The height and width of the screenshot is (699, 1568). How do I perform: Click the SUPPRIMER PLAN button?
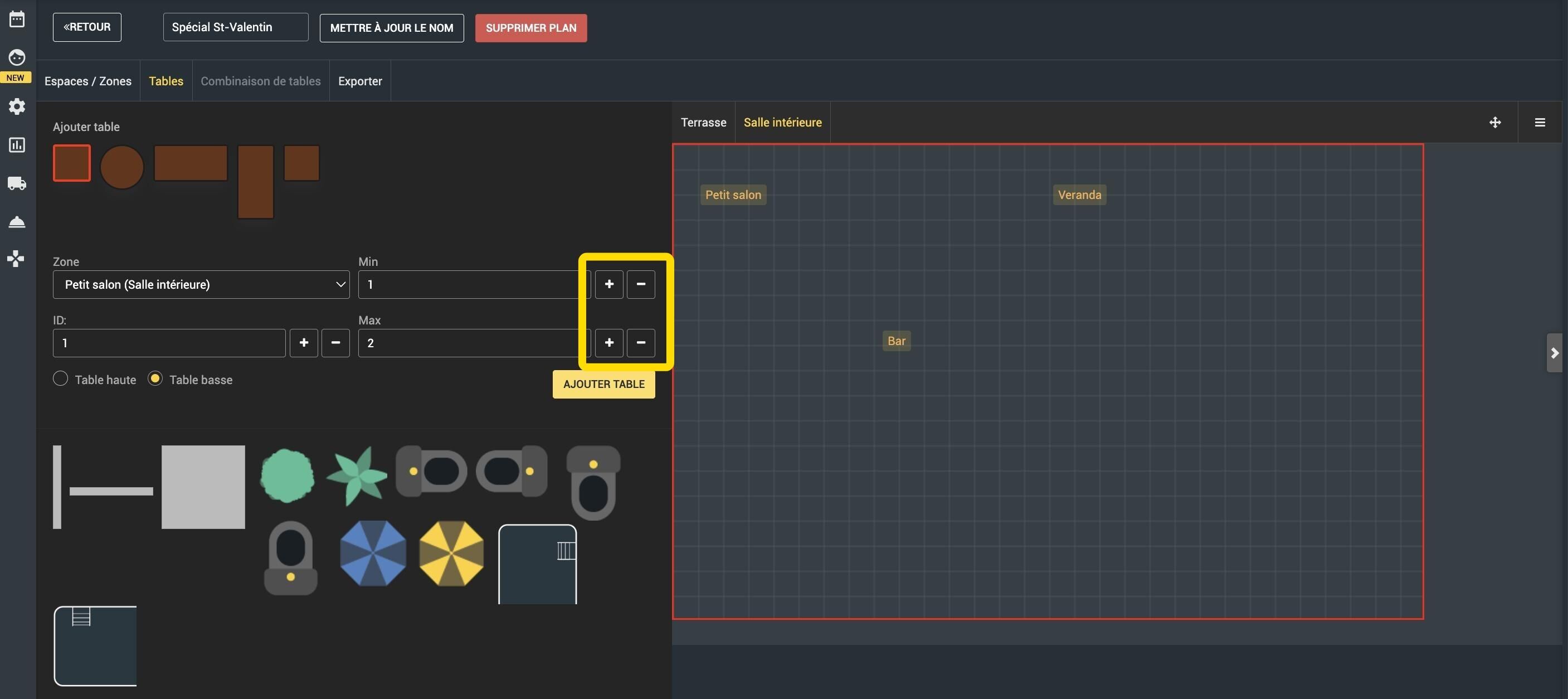point(531,28)
